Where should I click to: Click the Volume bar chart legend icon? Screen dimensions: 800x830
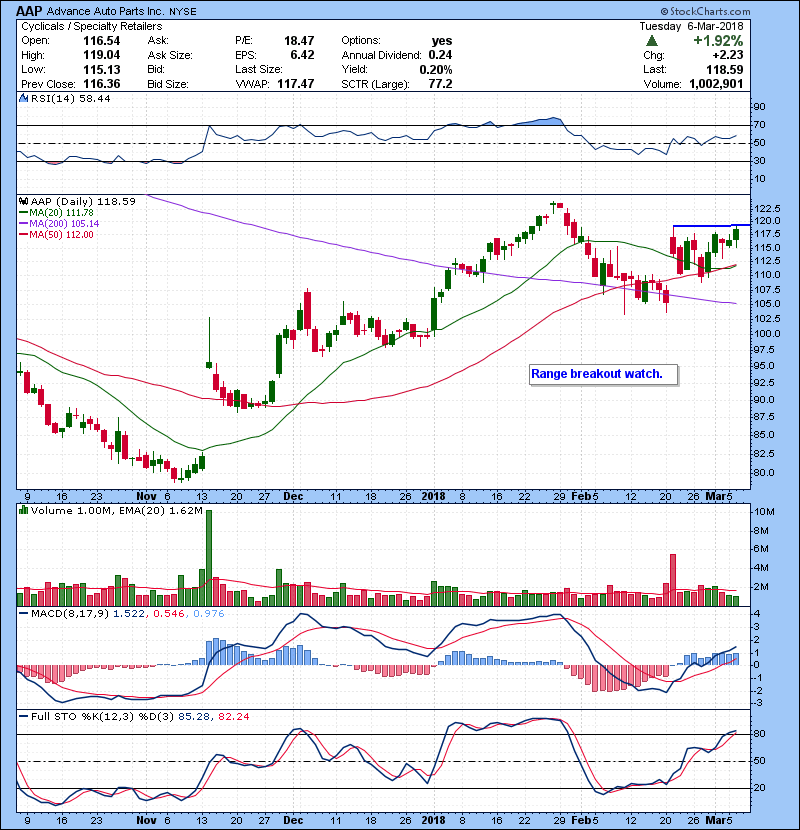23,510
